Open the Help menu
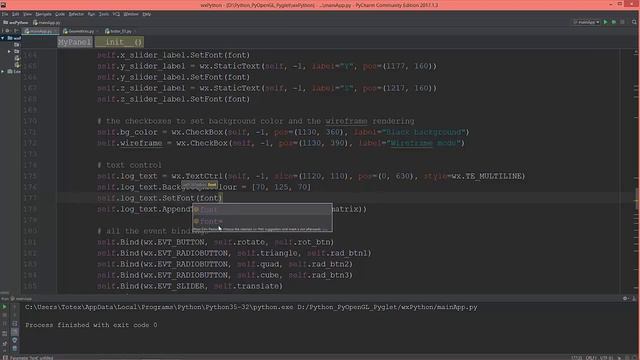The width and height of the screenshot is (640, 360). [x=147, y=14]
